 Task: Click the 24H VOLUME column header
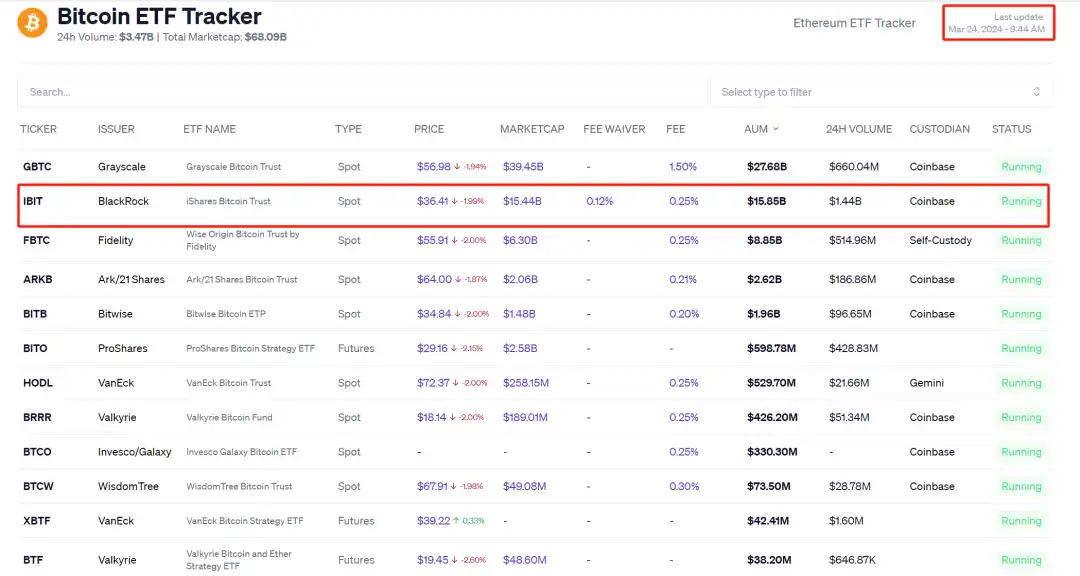pyautogui.click(x=858, y=129)
